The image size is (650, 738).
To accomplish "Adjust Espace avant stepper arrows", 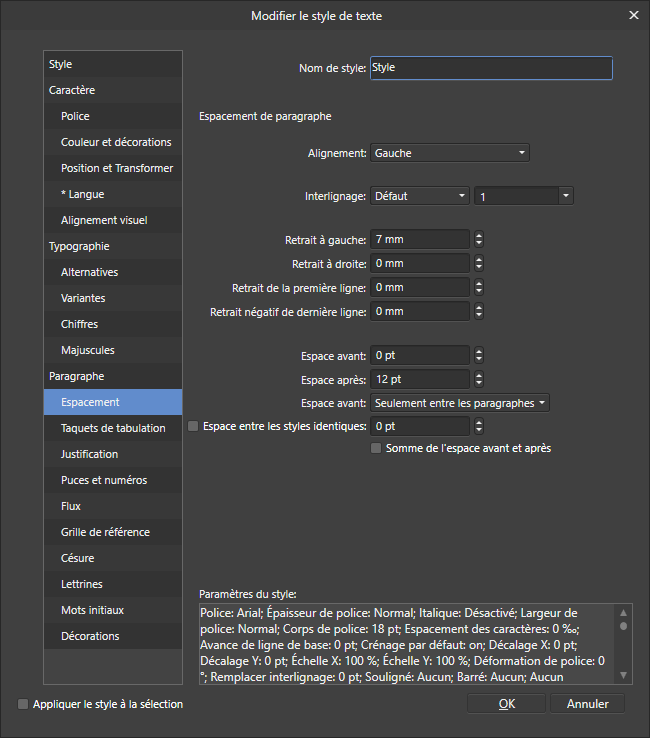I will pyautogui.click(x=479, y=355).
